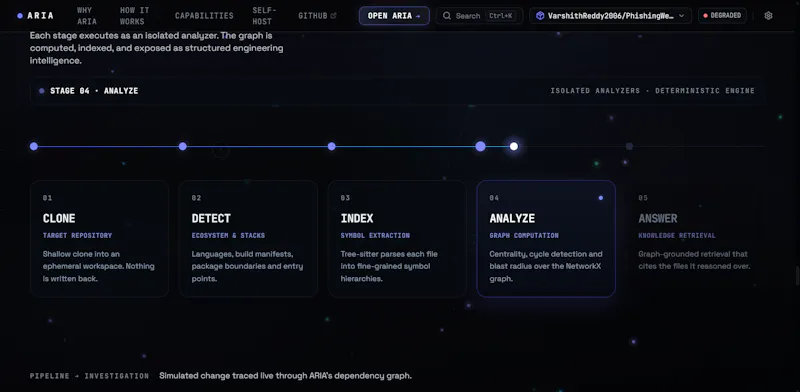Click the purple dot beside Stage 04
Screen dimensions: 800x392
42,91
